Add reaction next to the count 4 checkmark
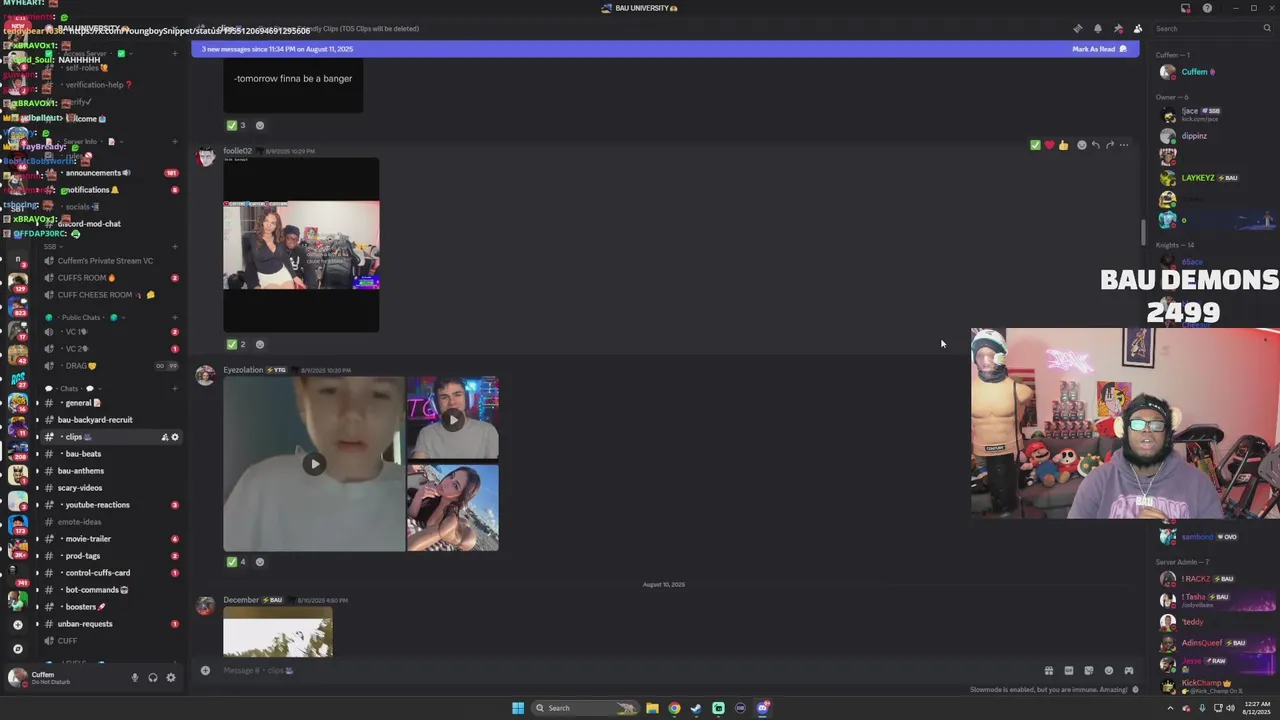The height and width of the screenshot is (720, 1280). tap(260, 561)
